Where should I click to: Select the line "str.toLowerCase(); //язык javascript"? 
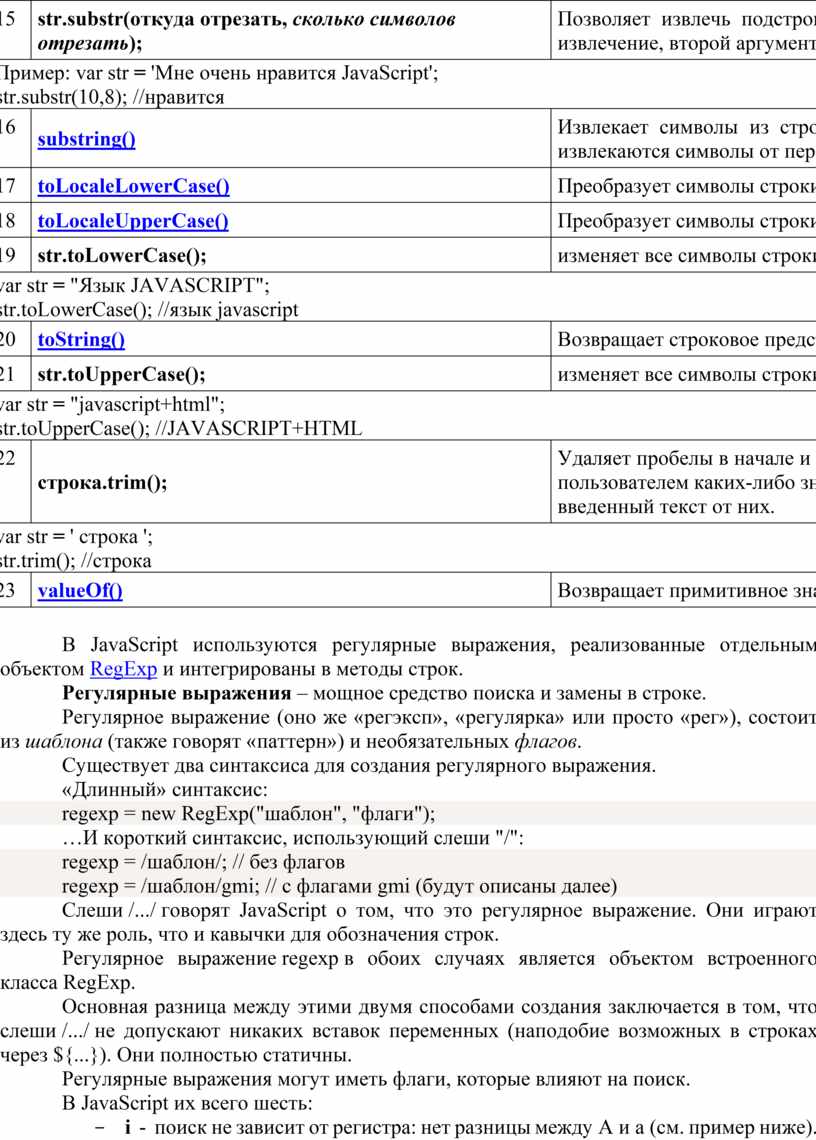point(149,310)
